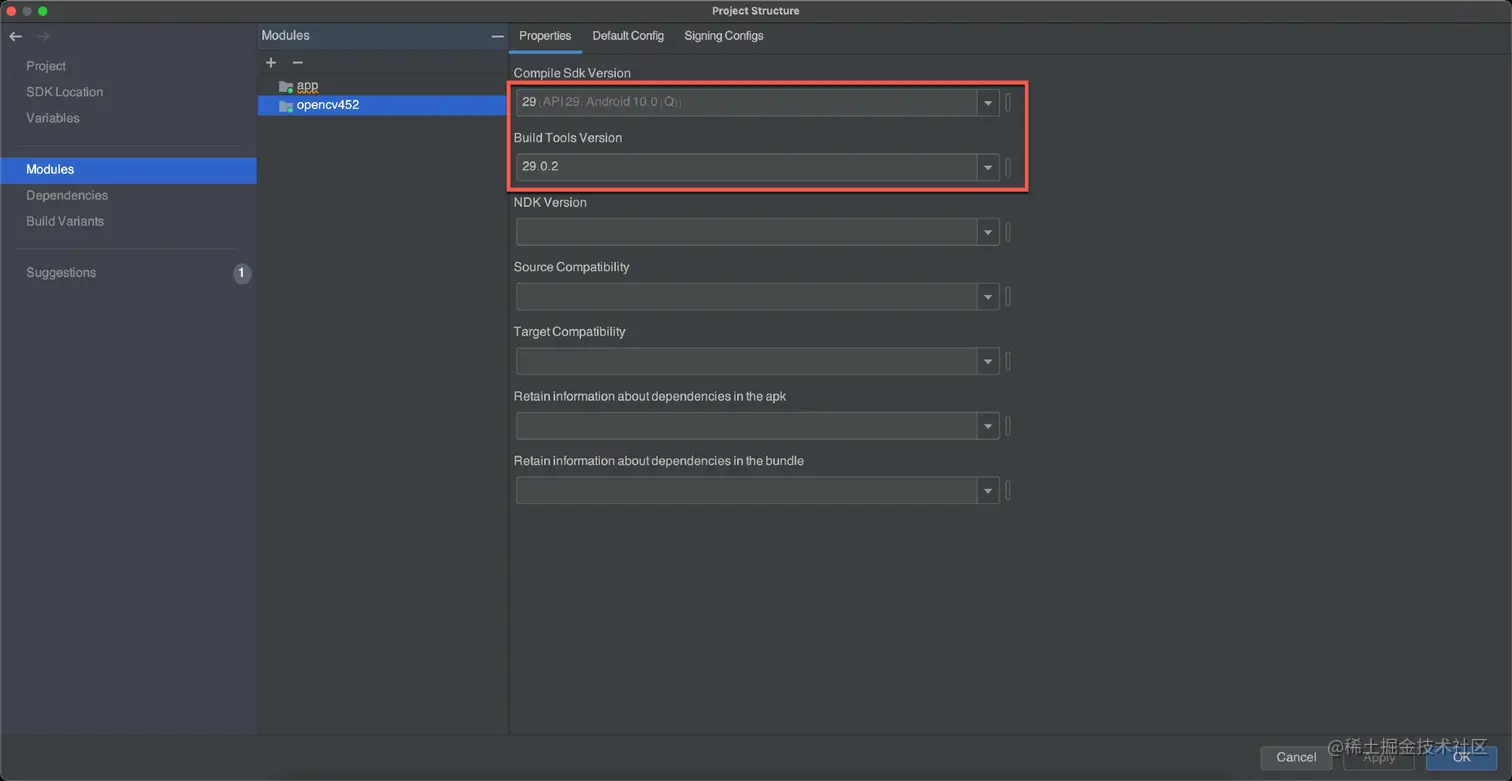Switch to the Properties tab
The height and width of the screenshot is (781, 1512).
[545, 36]
